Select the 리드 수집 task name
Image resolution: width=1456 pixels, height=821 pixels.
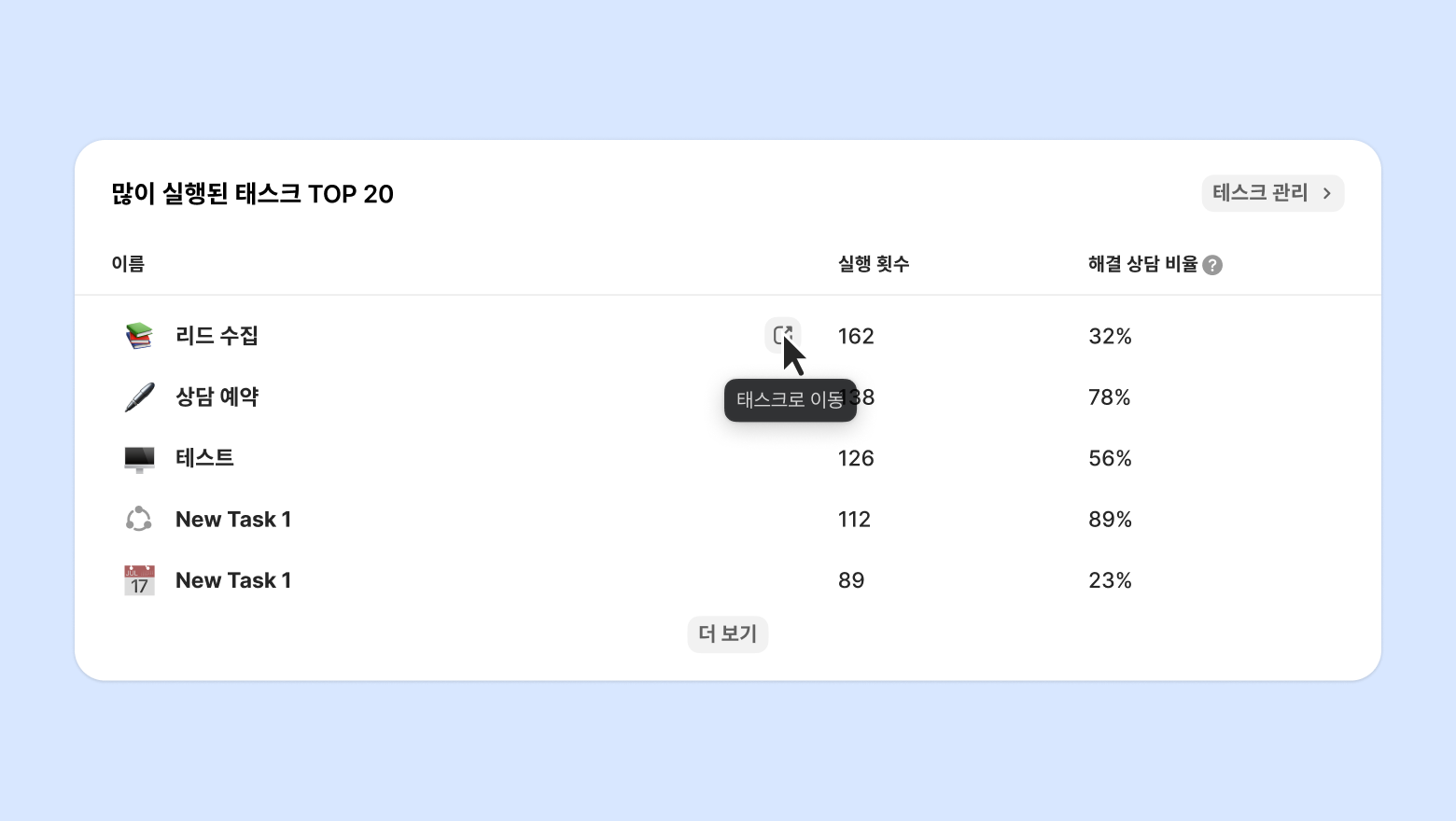pos(217,336)
